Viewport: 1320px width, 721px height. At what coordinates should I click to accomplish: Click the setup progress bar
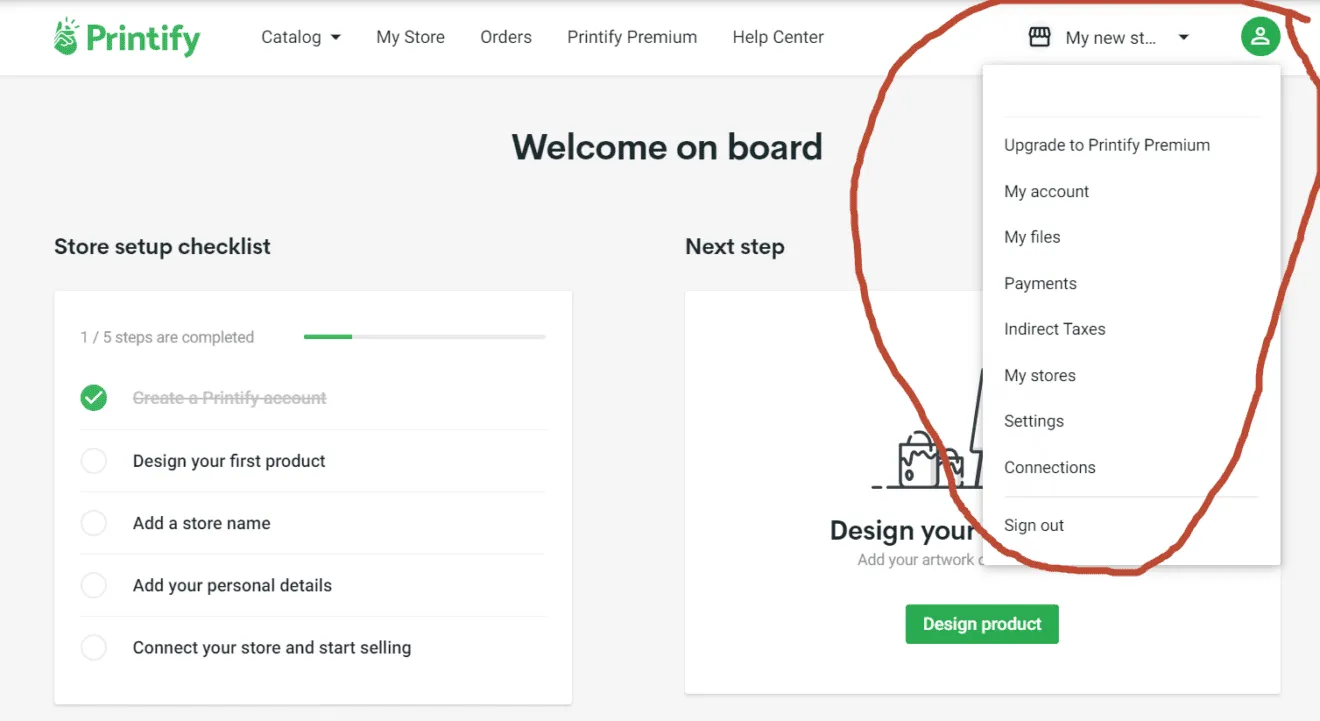[x=425, y=337]
